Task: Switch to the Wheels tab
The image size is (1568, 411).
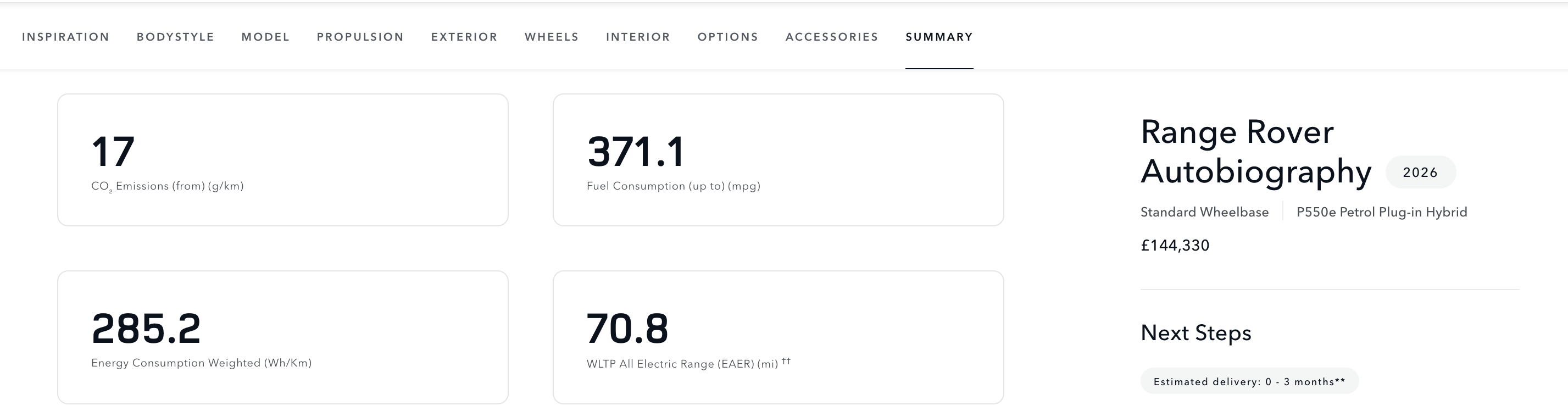Action: tap(552, 37)
